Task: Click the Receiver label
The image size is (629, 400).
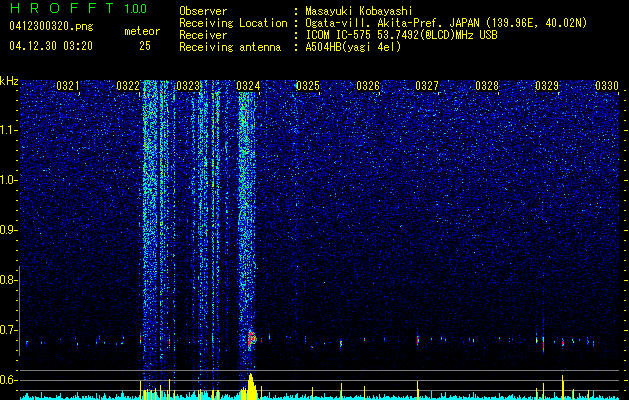Action: point(203,35)
